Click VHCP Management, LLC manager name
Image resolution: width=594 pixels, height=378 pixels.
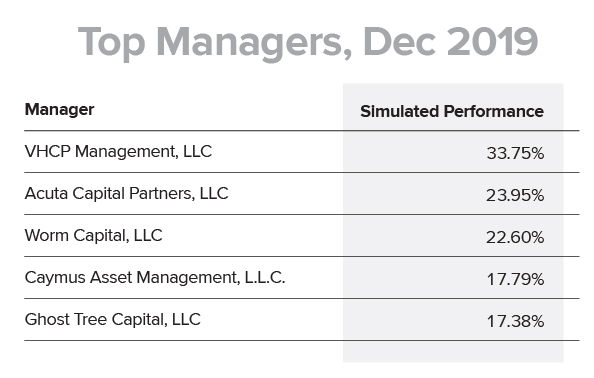[x=118, y=152]
